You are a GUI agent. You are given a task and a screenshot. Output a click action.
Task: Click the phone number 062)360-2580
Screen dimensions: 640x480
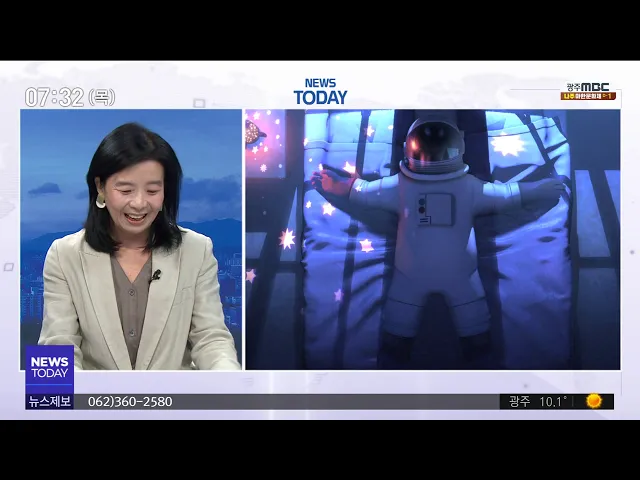point(130,402)
